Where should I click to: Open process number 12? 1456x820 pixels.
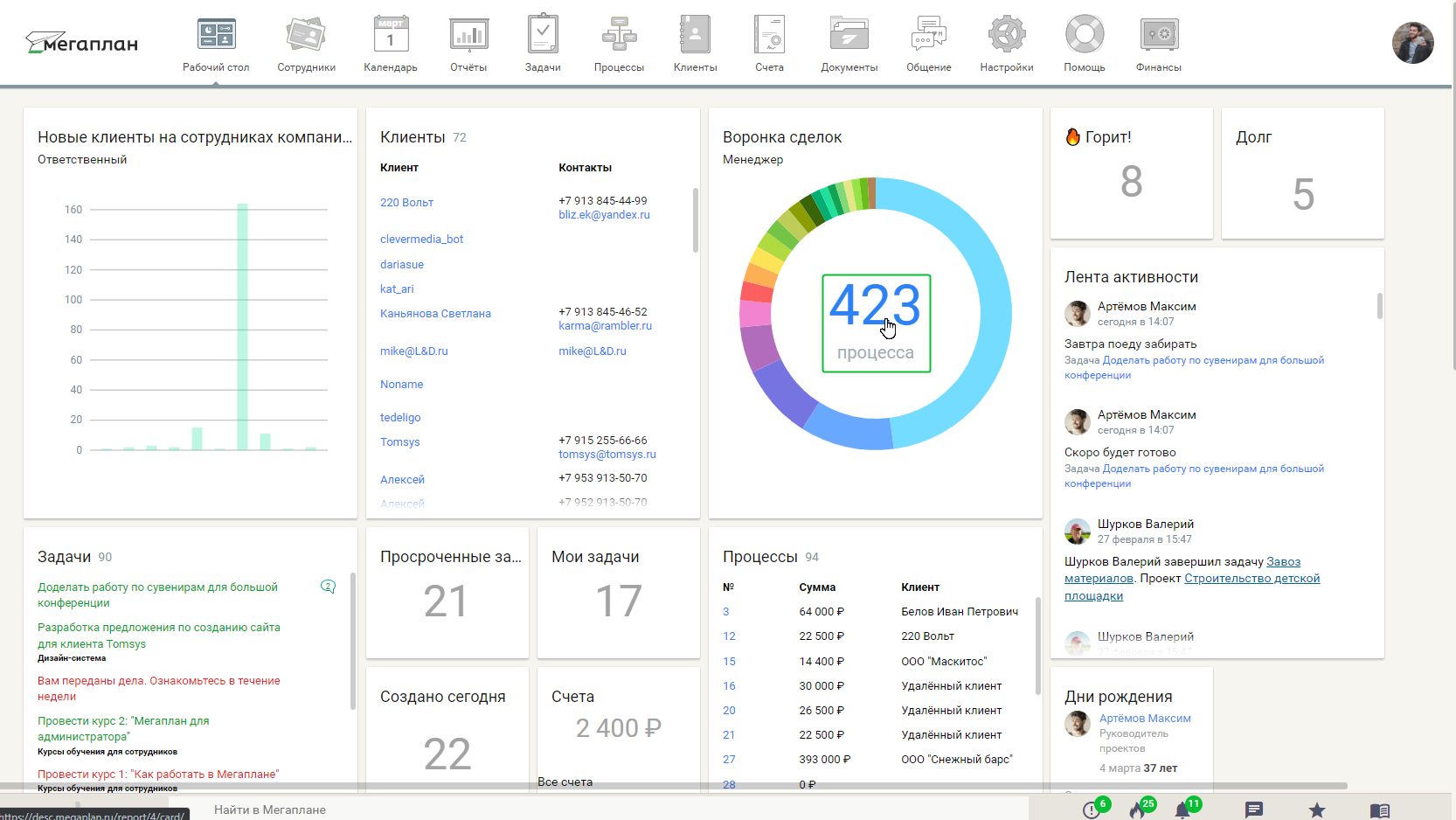729,636
